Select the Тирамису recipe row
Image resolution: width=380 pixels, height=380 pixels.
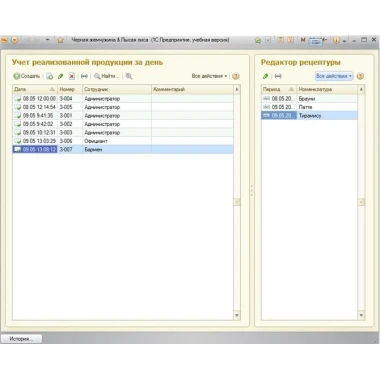click(x=309, y=116)
